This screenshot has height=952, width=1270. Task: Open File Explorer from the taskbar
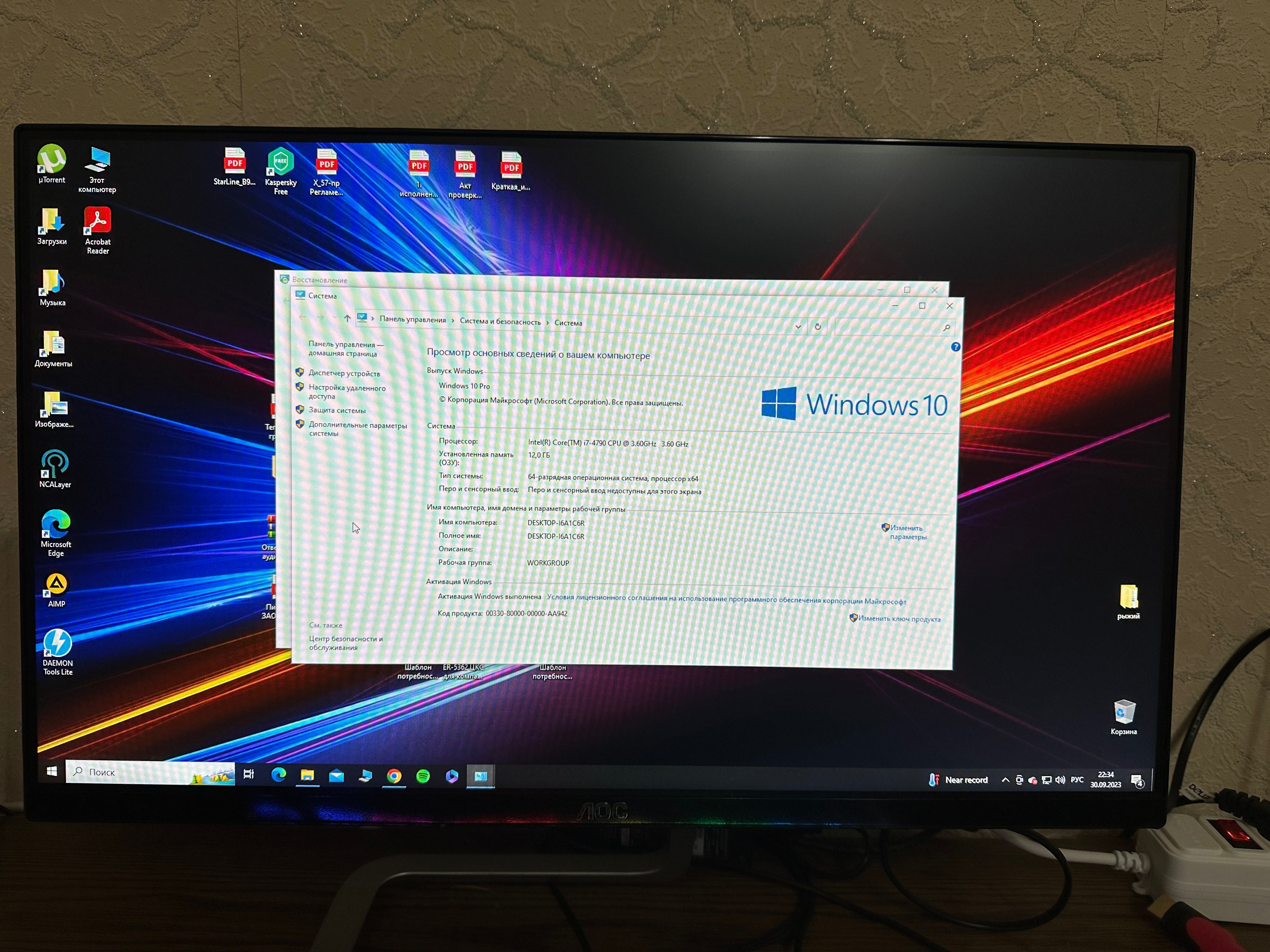coord(307,776)
